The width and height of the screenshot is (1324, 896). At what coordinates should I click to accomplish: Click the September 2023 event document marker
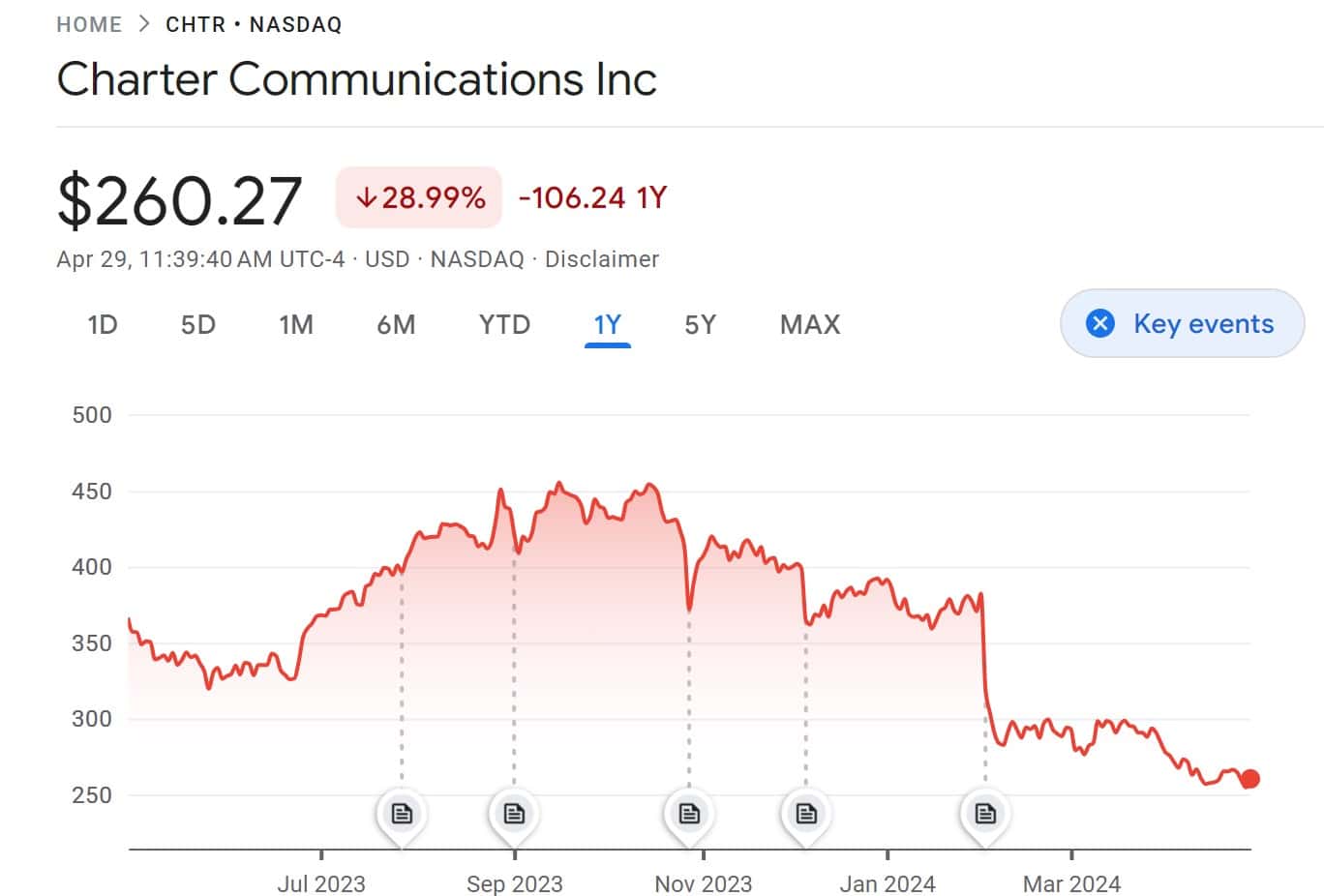[513, 813]
